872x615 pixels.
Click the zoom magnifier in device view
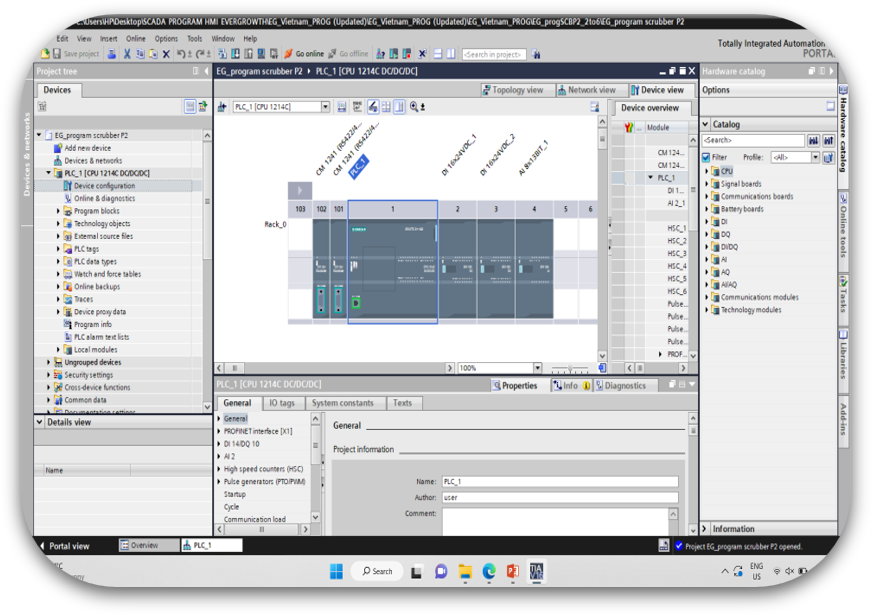(414, 106)
